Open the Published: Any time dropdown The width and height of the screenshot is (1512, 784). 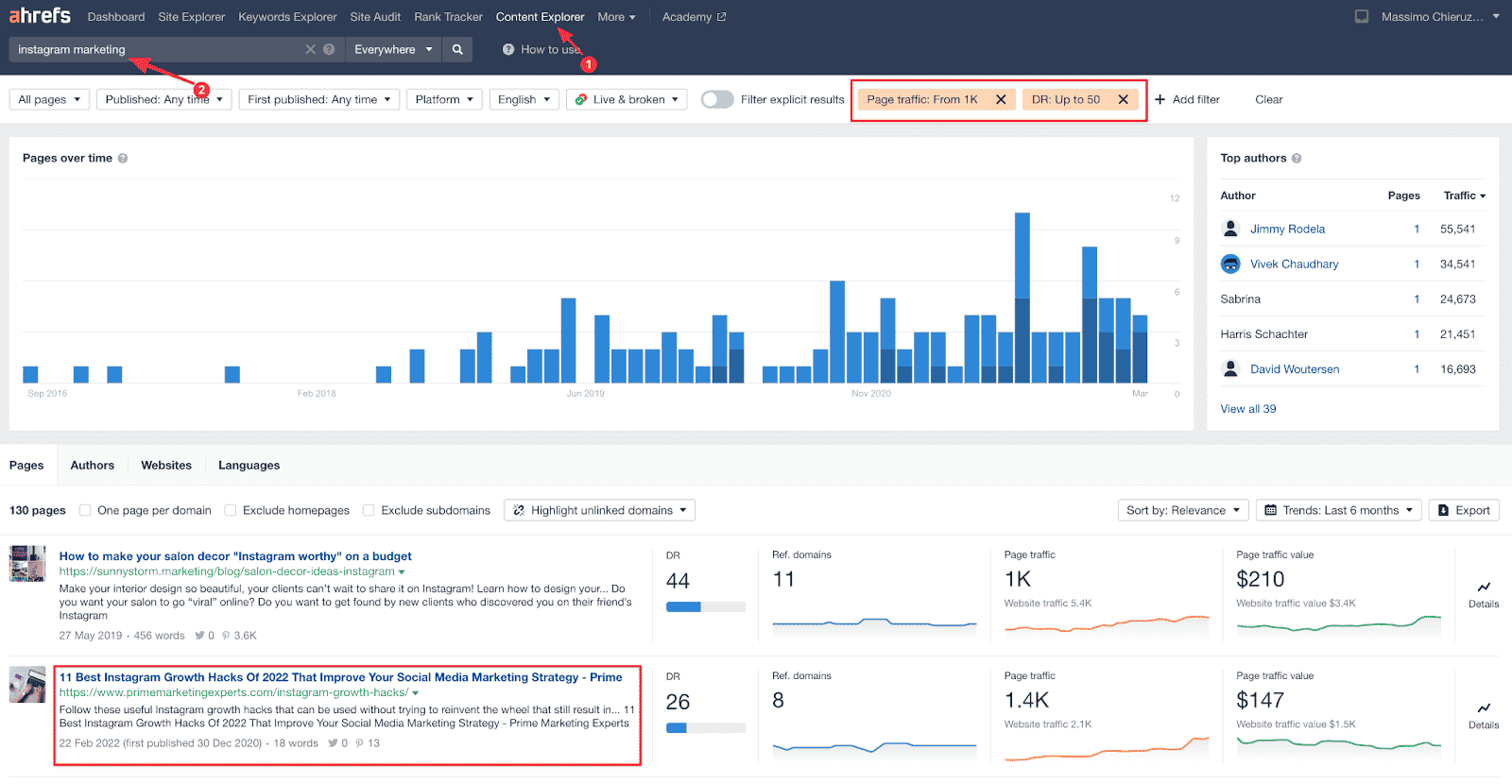coord(163,99)
